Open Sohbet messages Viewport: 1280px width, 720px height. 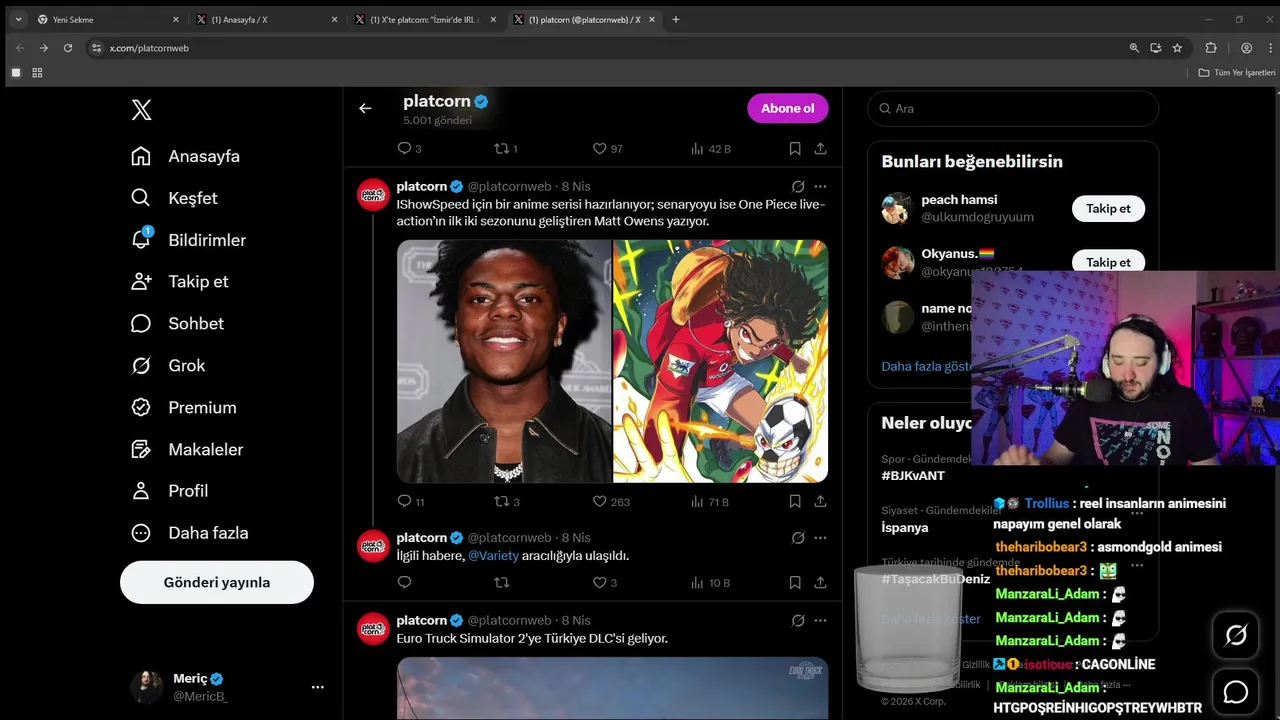pos(177,323)
